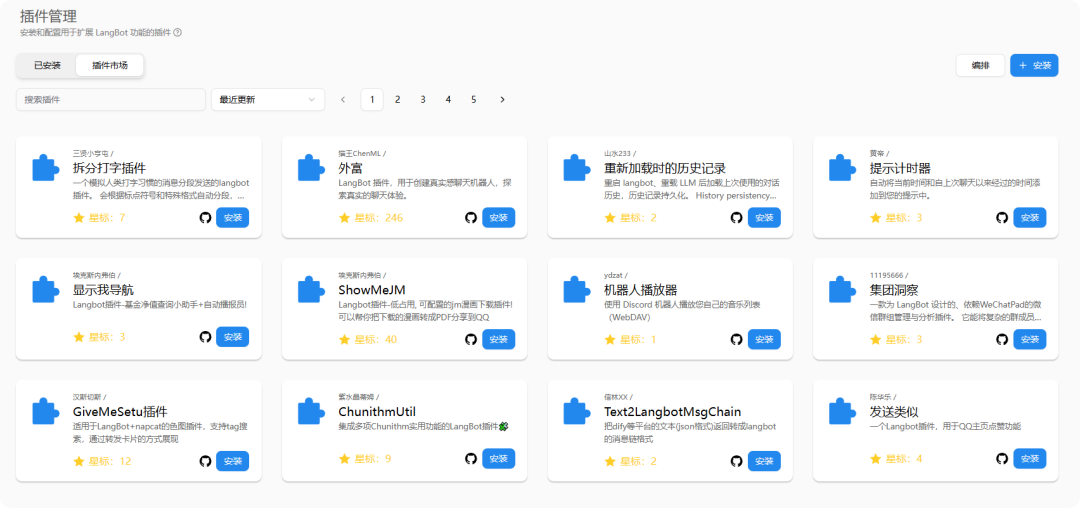Click the 星标：246 star count
The height and width of the screenshot is (508, 1080).
(379, 218)
